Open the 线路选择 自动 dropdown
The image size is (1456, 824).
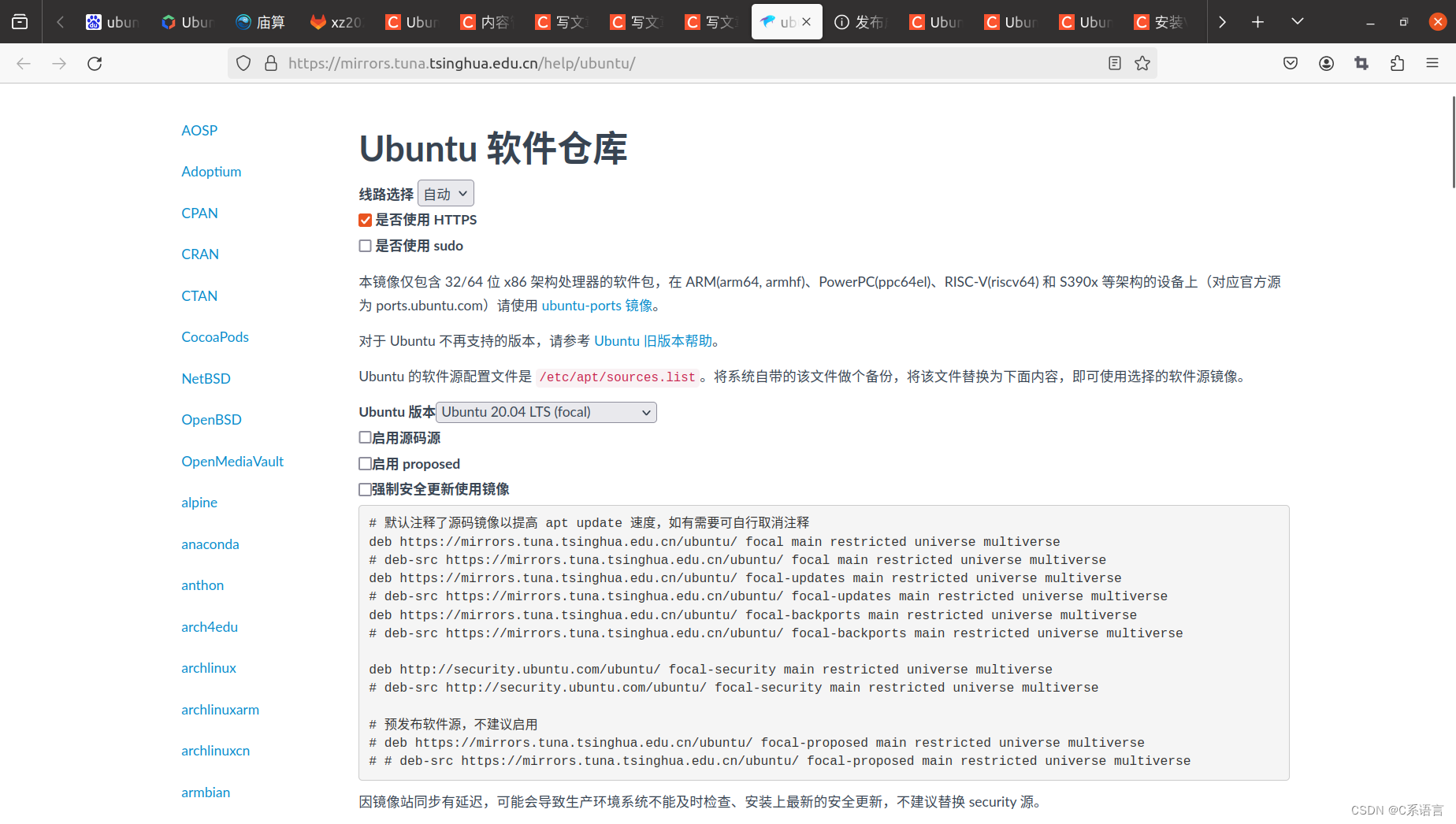445,193
